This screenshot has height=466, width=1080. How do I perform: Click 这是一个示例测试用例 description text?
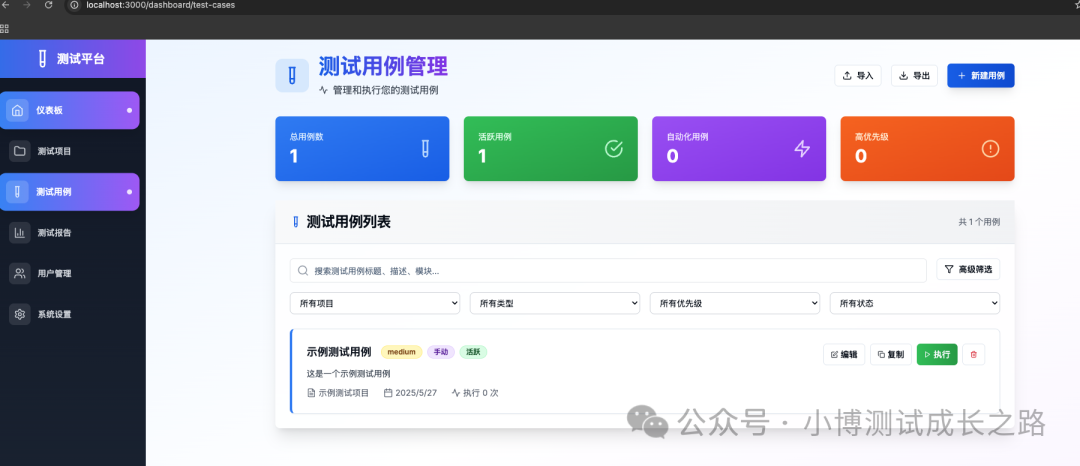tap(349, 374)
